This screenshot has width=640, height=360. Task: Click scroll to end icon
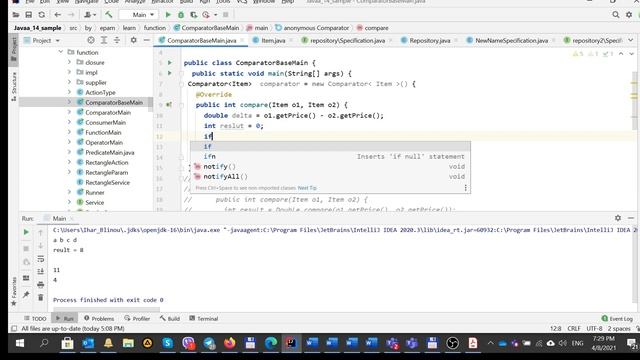40,271
